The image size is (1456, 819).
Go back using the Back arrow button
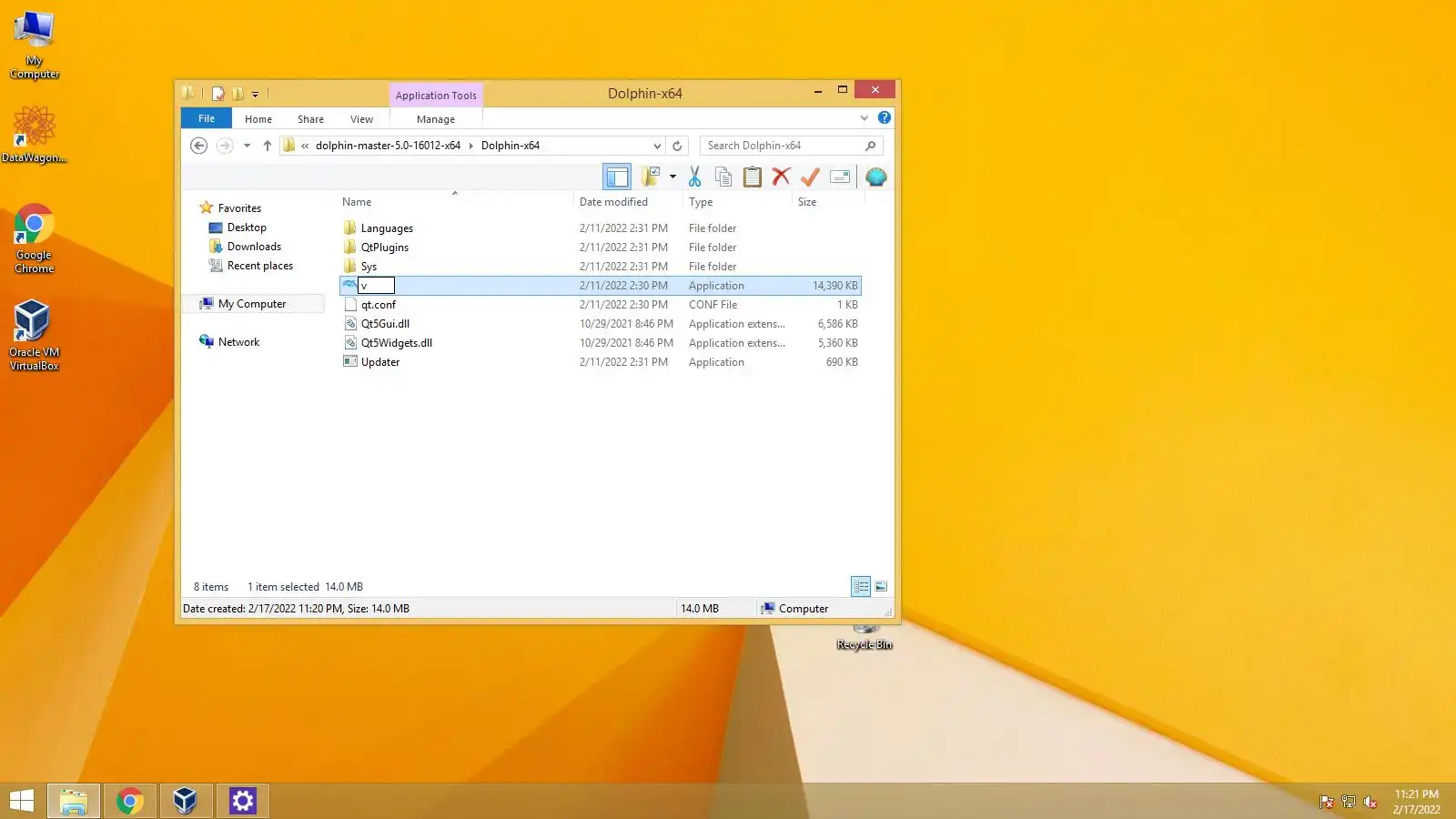pos(198,146)
